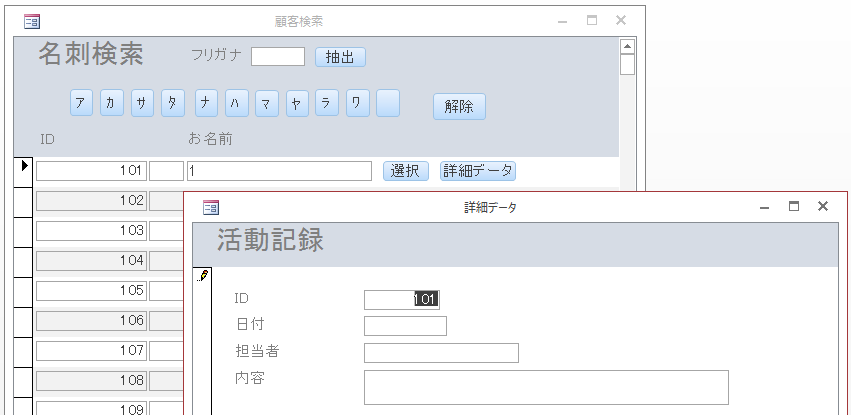Click the 選択 button for record 101
This screenshot has width=851, height=415.
406,171
